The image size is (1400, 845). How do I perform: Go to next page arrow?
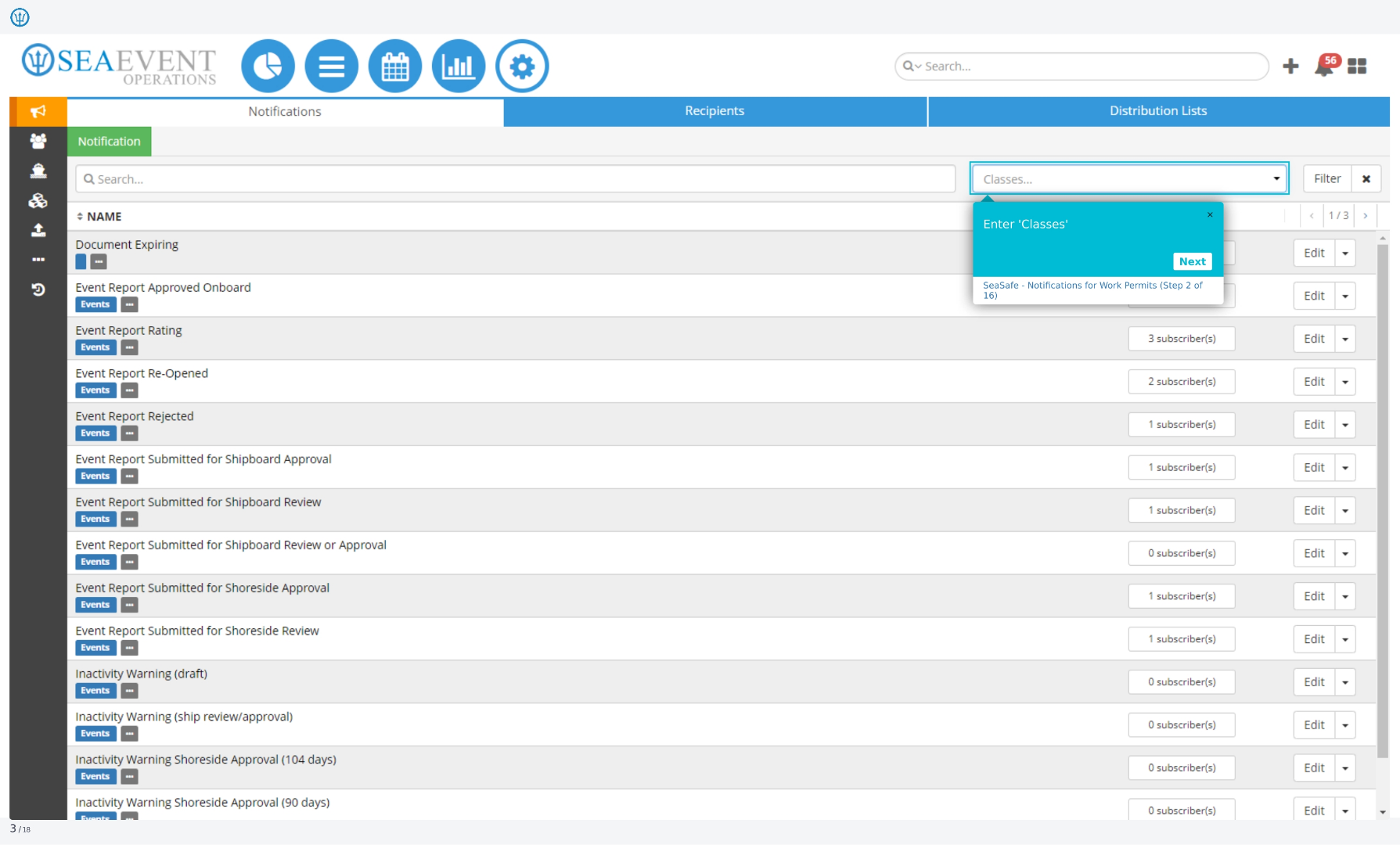pos(1366,216)
